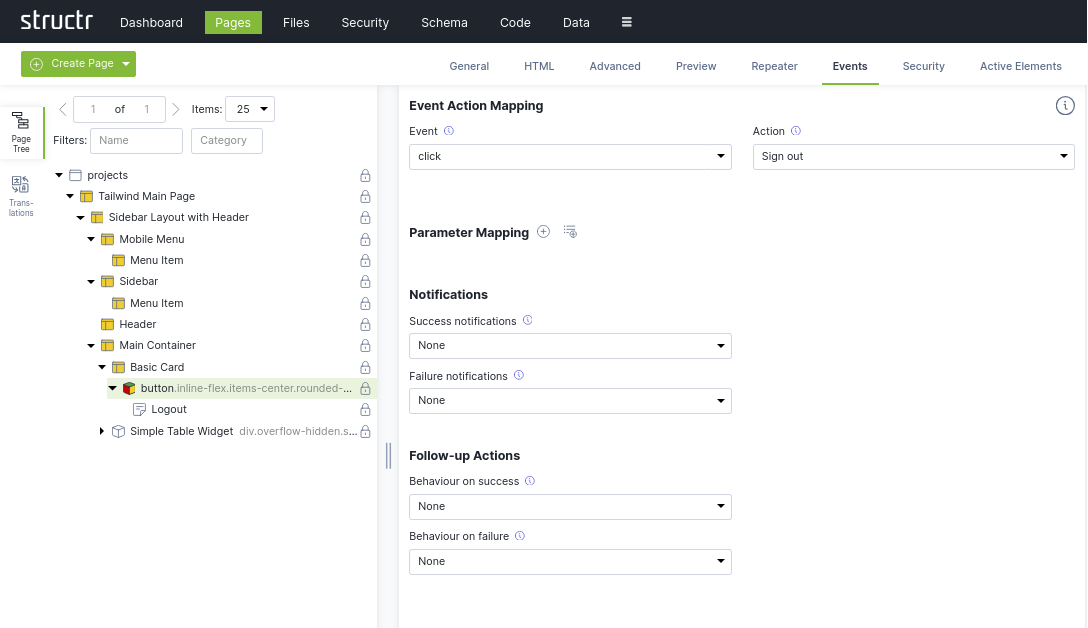Click the Name filter input field
The width and height of the screenshot is (1088, 628).
(x=136, y=141)
